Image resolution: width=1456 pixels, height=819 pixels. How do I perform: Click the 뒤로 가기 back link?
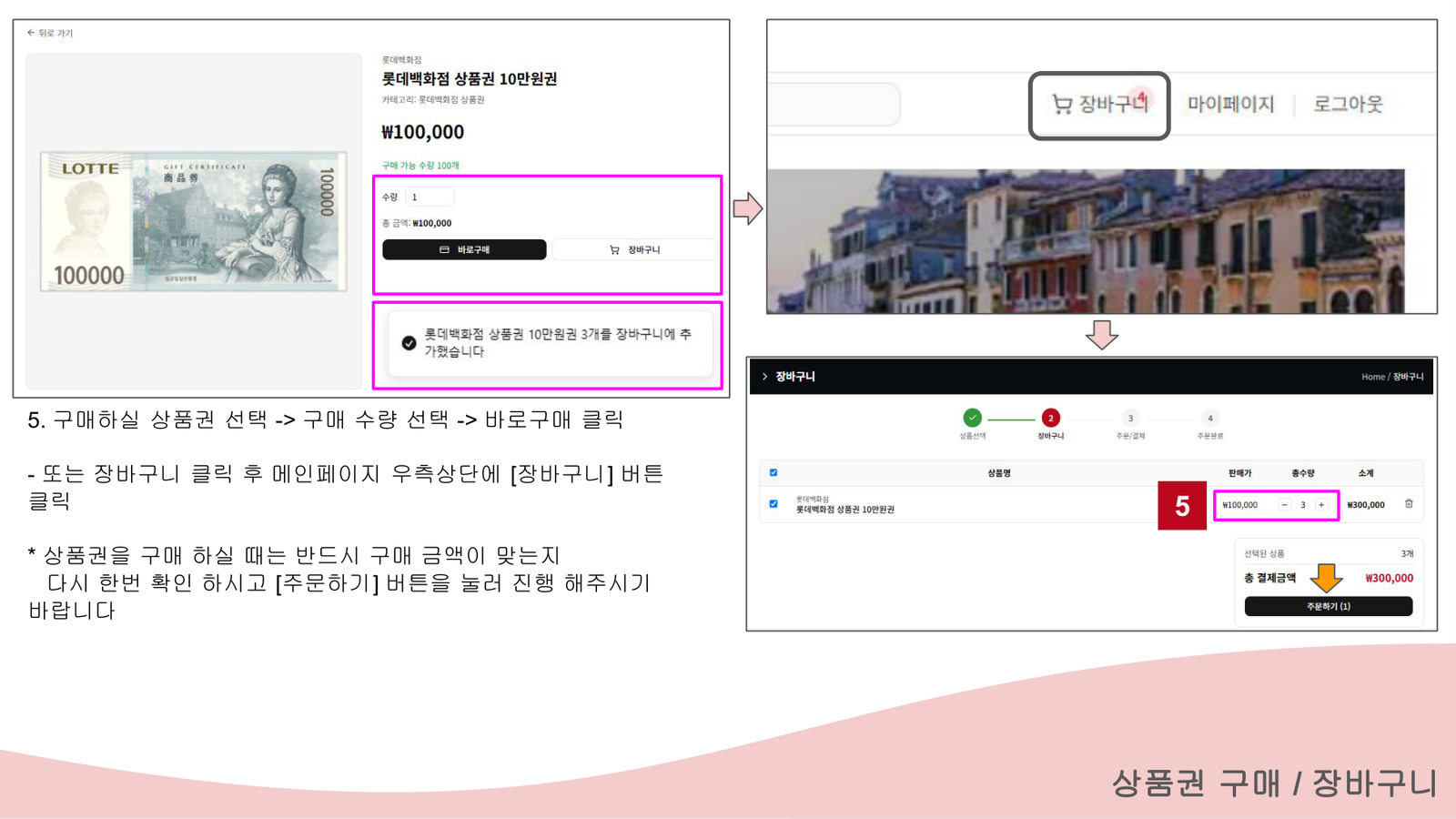(x=50, y=33)
